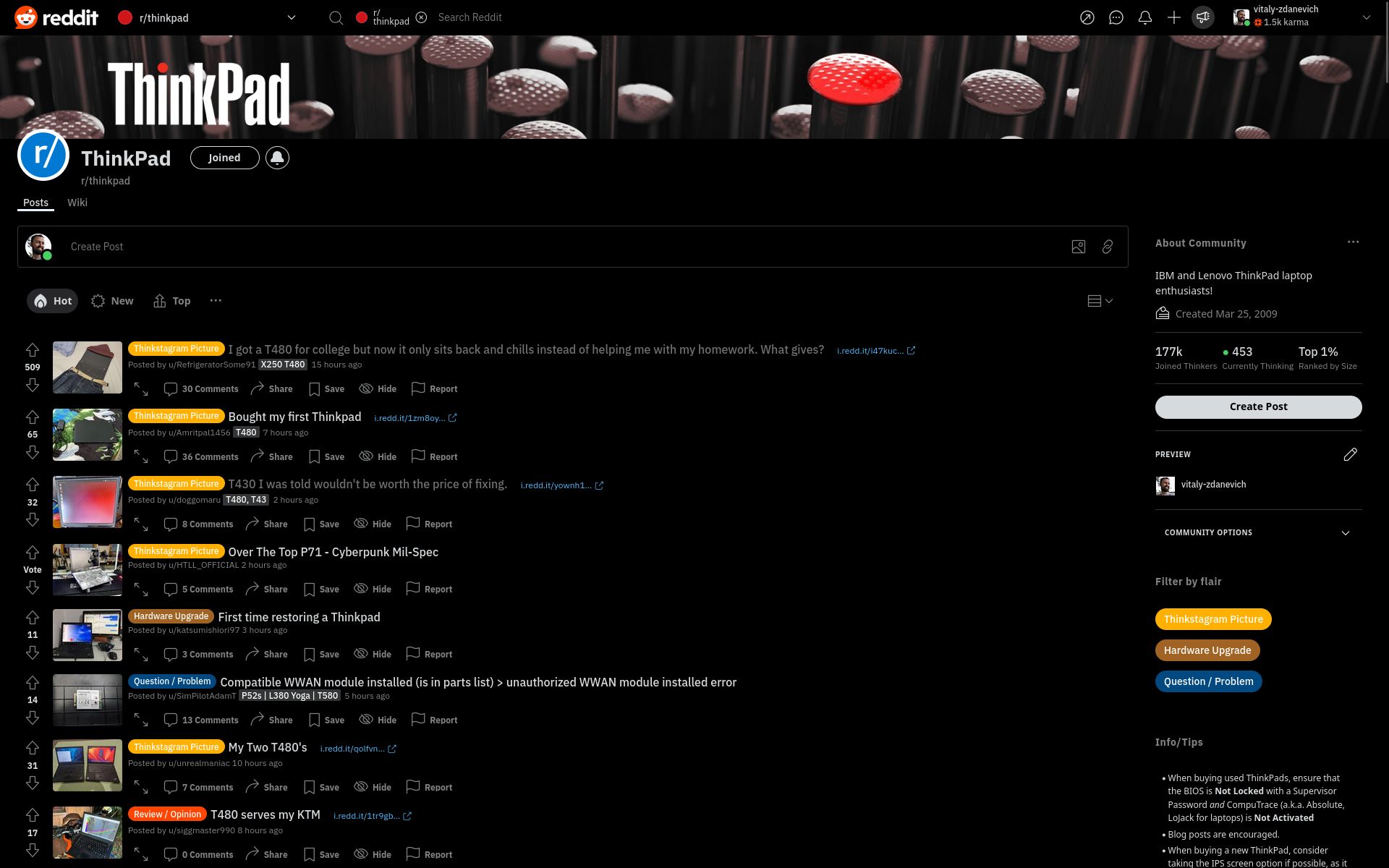Click the create post link icon
Viewport: 1389px width, 868px height.
(1107, 246)
